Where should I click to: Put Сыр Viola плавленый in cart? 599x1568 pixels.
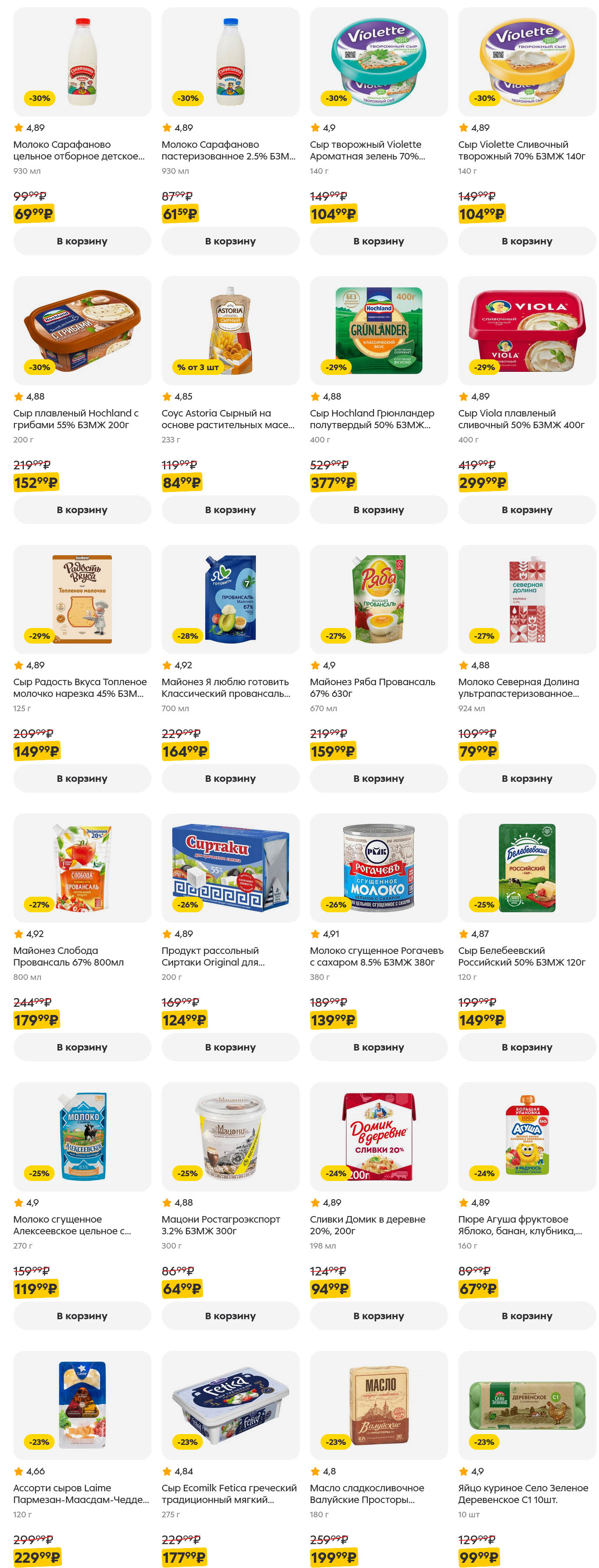coord(527,510)
